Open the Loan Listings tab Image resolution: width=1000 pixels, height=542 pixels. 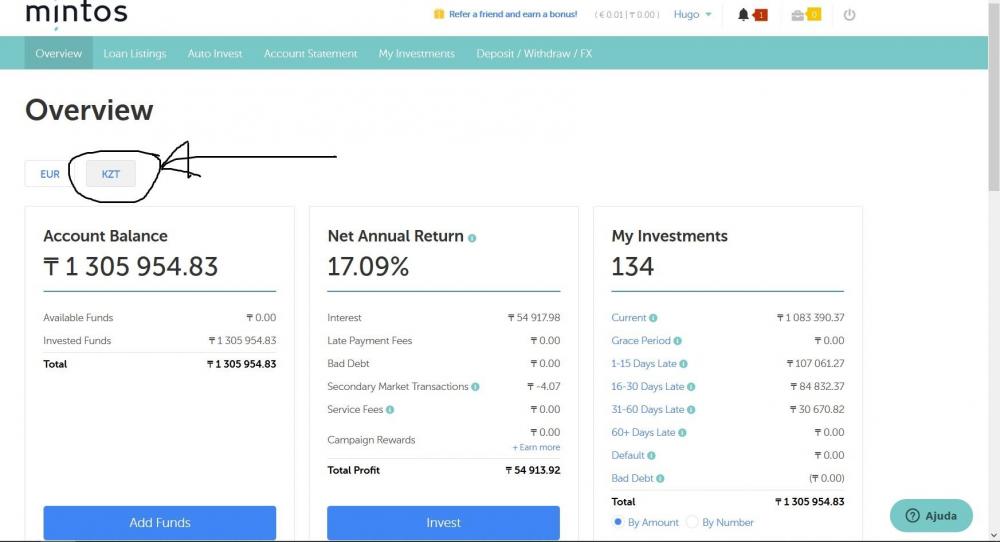pyautogui.click(x=134, y=54)
